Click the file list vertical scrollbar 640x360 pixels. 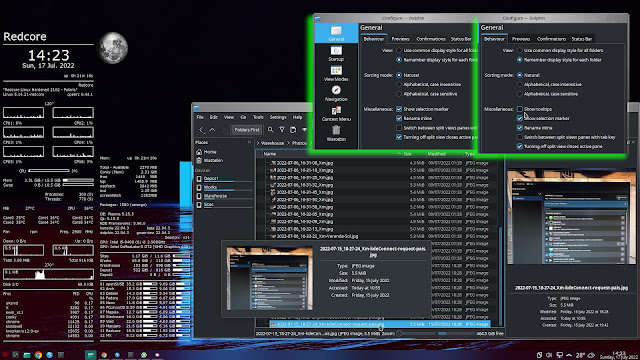tap(501, 276)
